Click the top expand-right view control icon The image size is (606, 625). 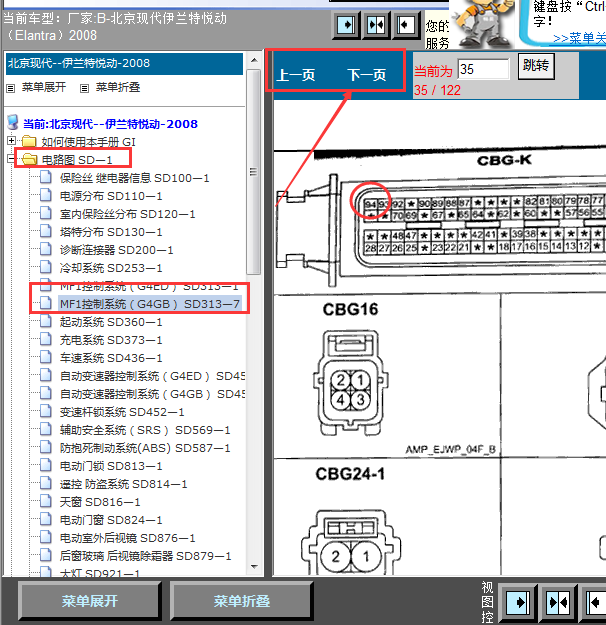(346, 25)
